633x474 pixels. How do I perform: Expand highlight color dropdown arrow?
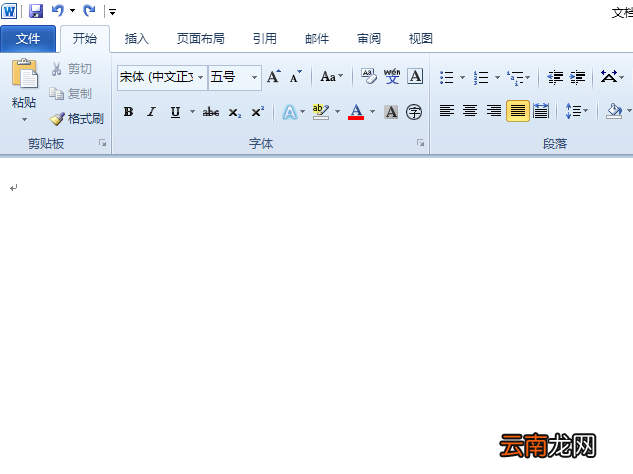coord(337,112)
